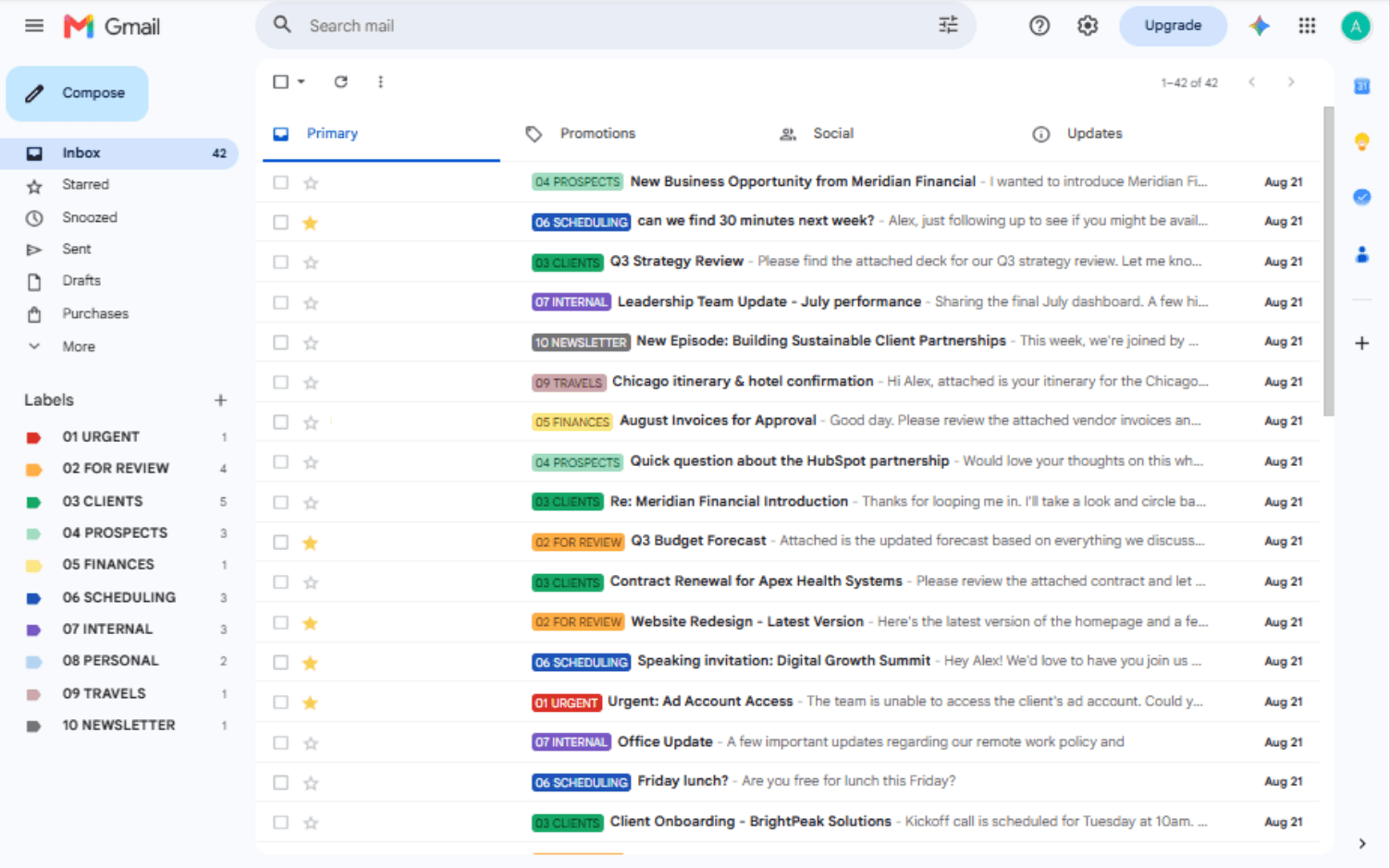Click the Search mail field
Screen dimensions: 1390x868
point(615,26)
